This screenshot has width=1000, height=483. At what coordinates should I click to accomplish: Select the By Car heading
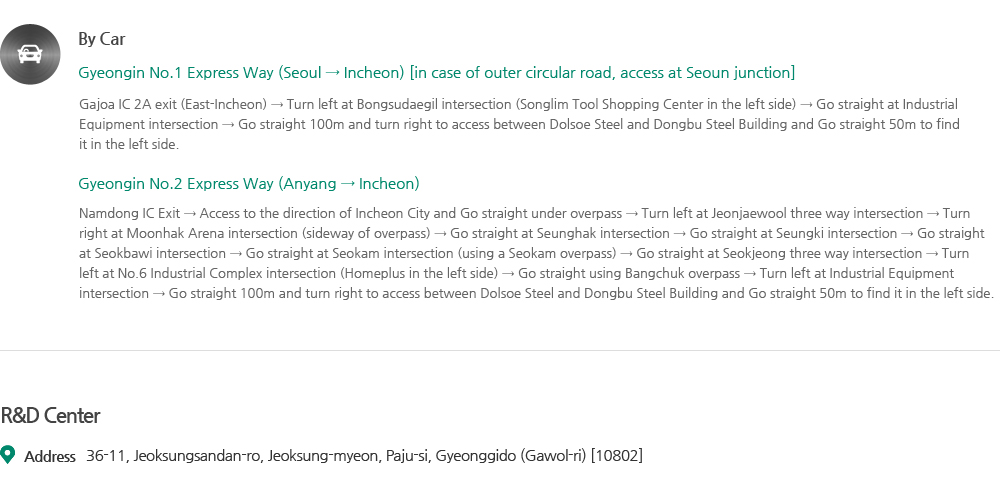click(x=101, y=39)
